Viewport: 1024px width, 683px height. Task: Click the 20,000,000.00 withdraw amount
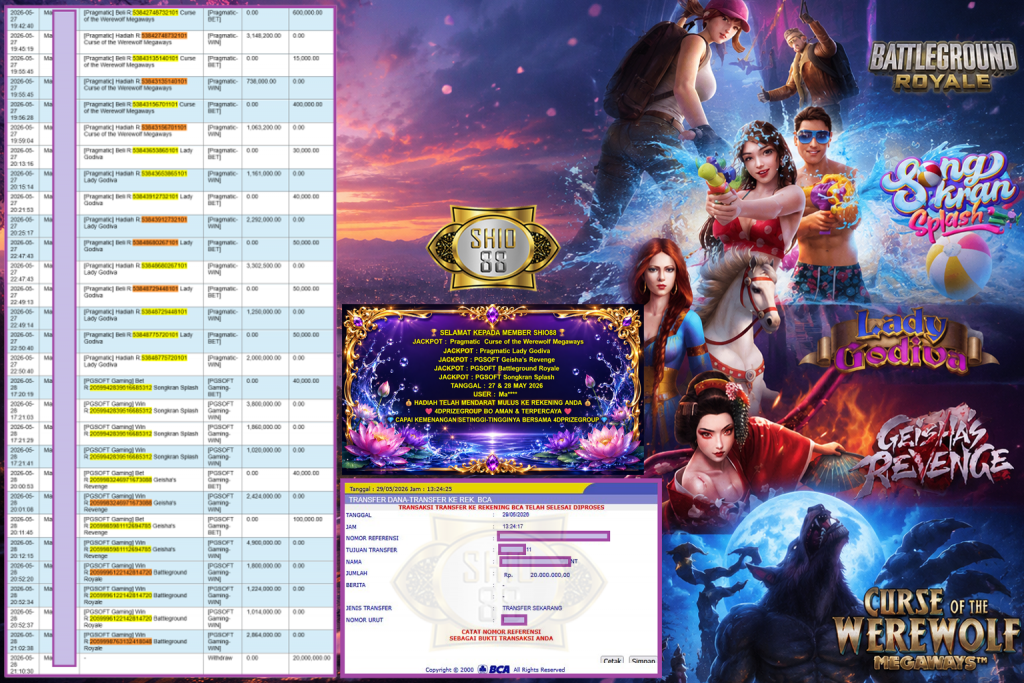(x=312, y=658)
